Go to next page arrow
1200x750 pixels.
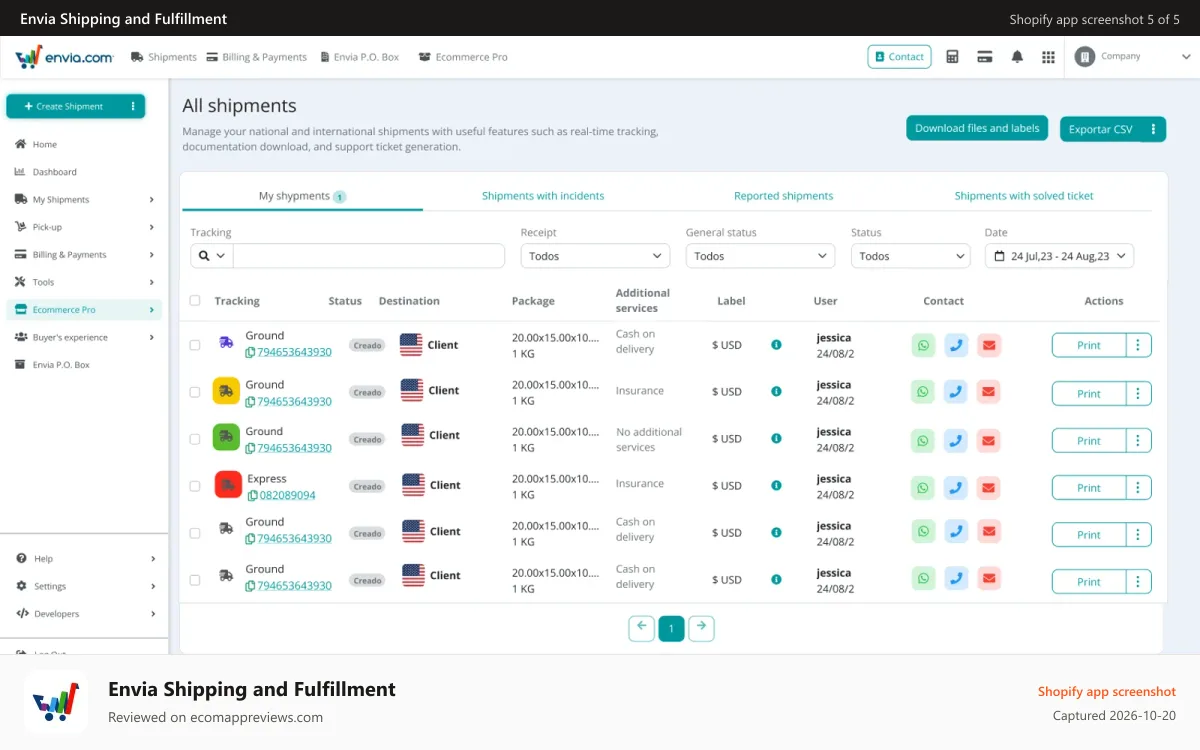point(702,628)
